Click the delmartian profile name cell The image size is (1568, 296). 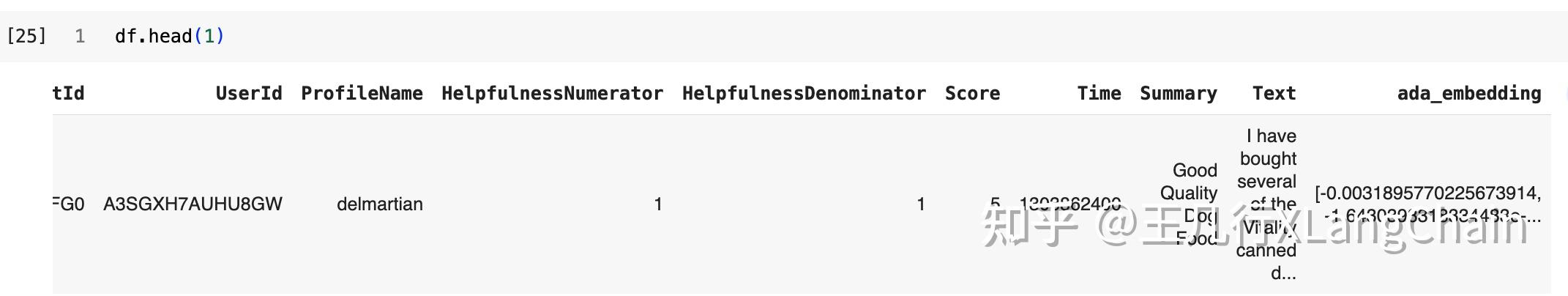(379, 204)
